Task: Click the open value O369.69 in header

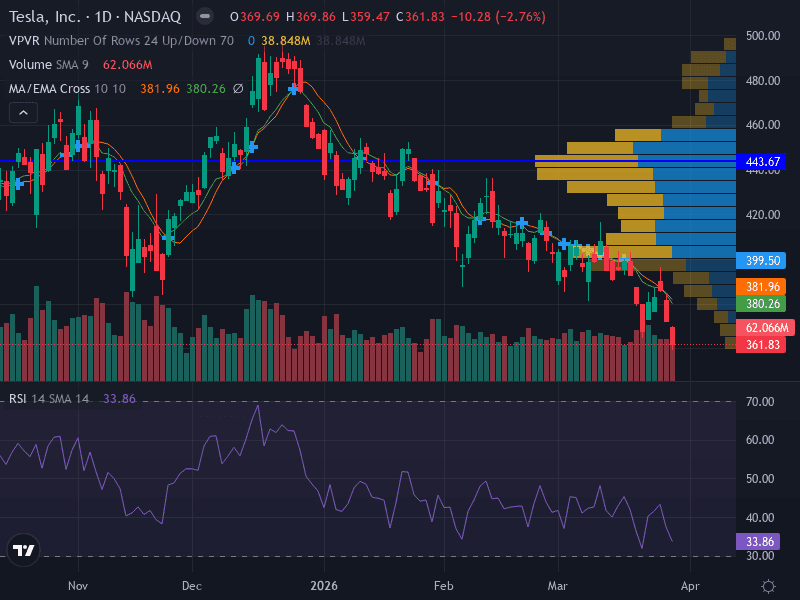Action: (x=255, y=17)
